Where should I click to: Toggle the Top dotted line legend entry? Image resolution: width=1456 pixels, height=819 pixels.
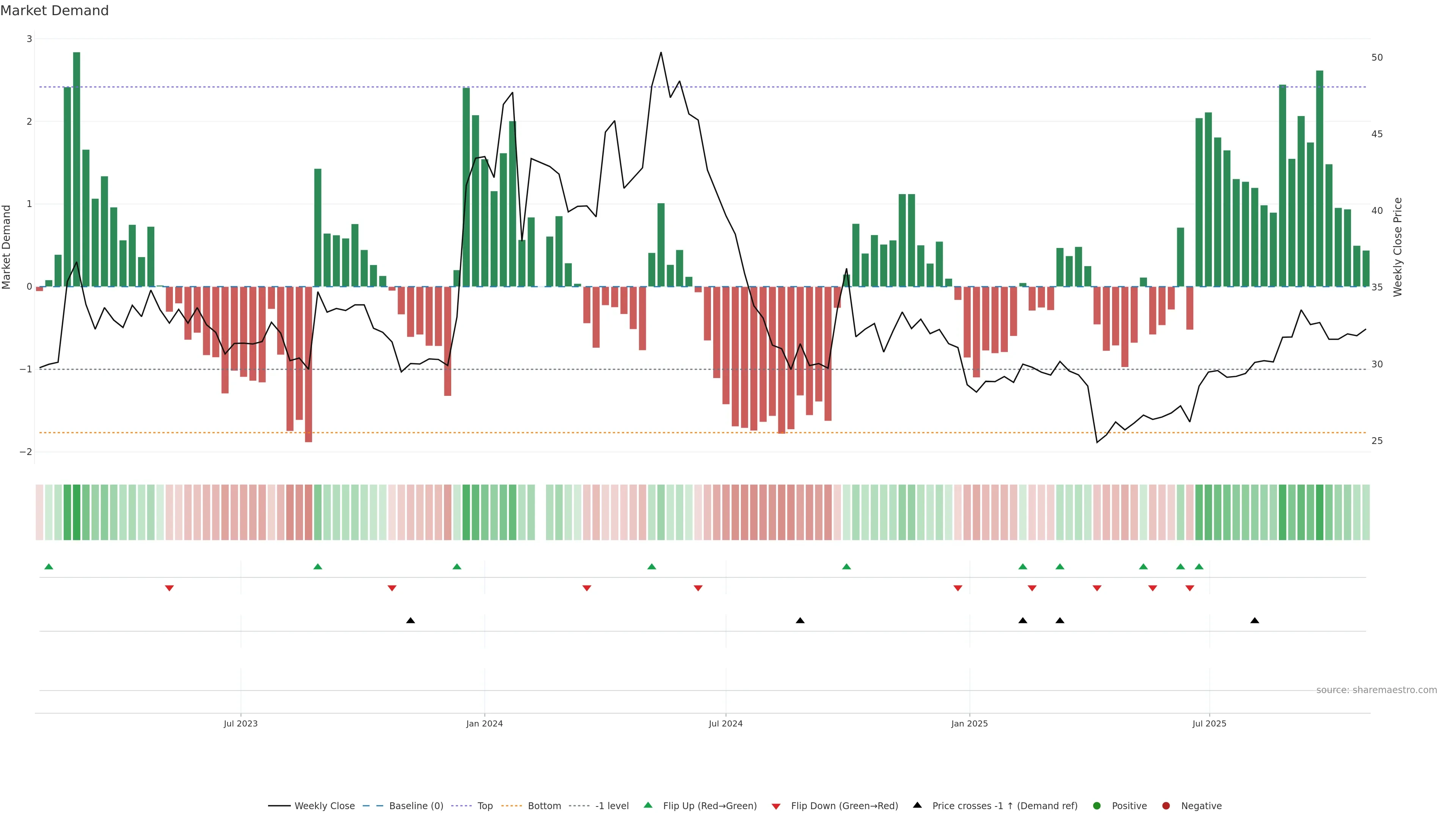click(x=485, y=805)
